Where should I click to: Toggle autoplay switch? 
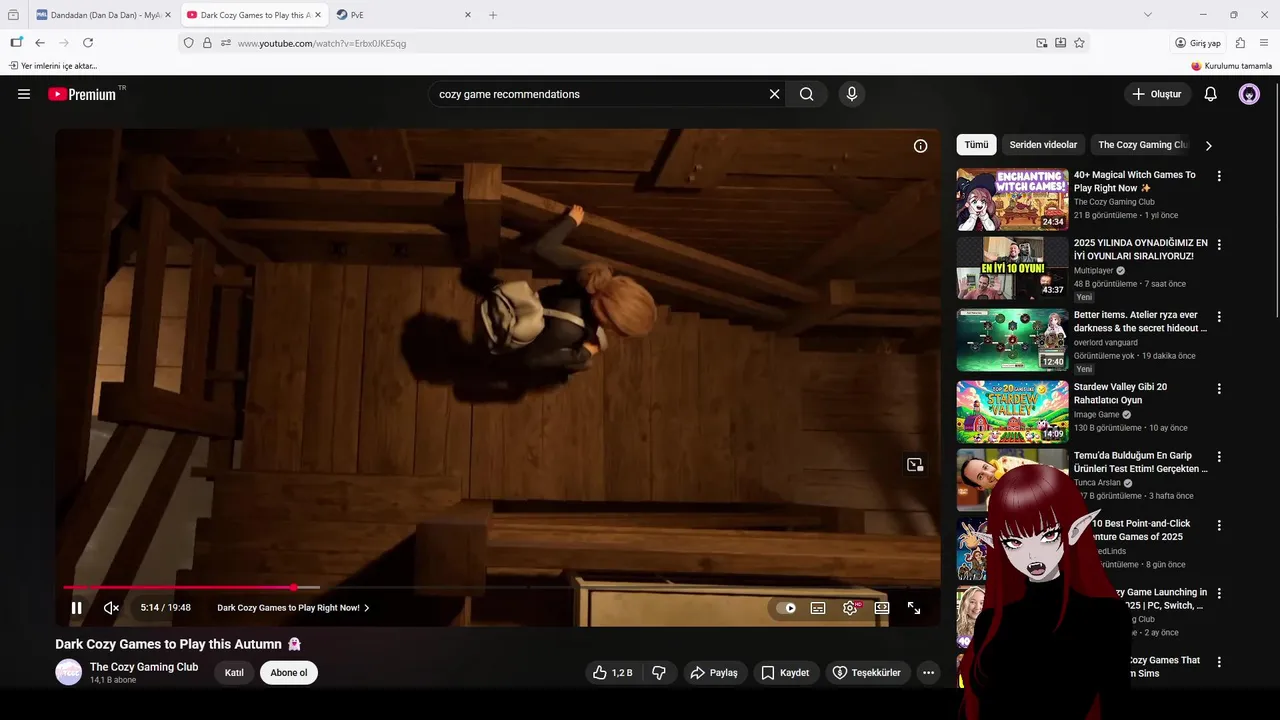point(786,607)
